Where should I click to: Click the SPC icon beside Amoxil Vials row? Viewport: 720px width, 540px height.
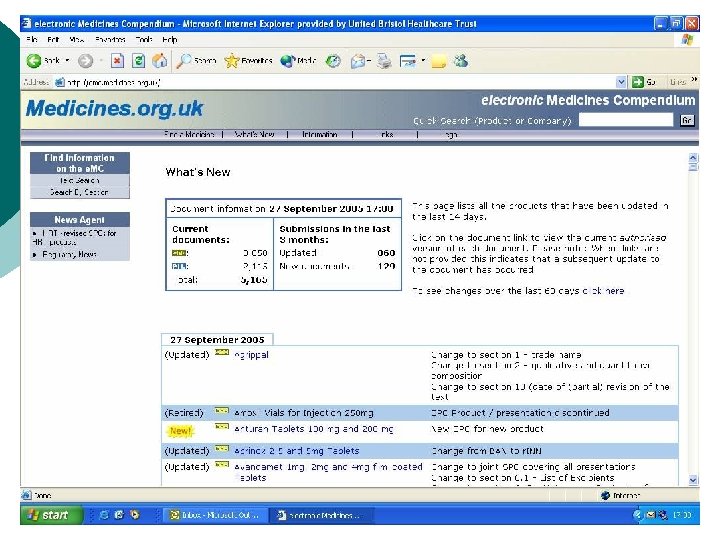click(222, 411)
